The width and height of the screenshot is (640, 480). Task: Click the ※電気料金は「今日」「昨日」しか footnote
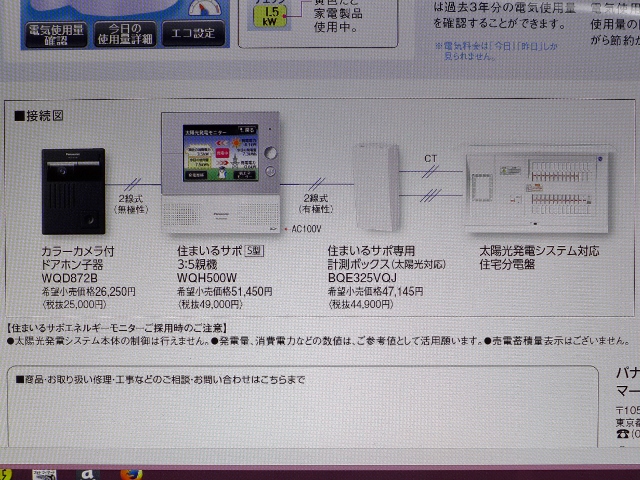pyautogui.click(x=496, y=46)
